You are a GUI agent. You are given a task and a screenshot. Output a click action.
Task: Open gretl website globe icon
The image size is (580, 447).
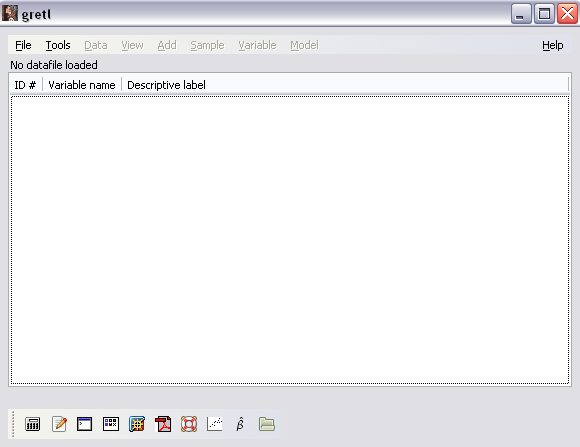137,424
